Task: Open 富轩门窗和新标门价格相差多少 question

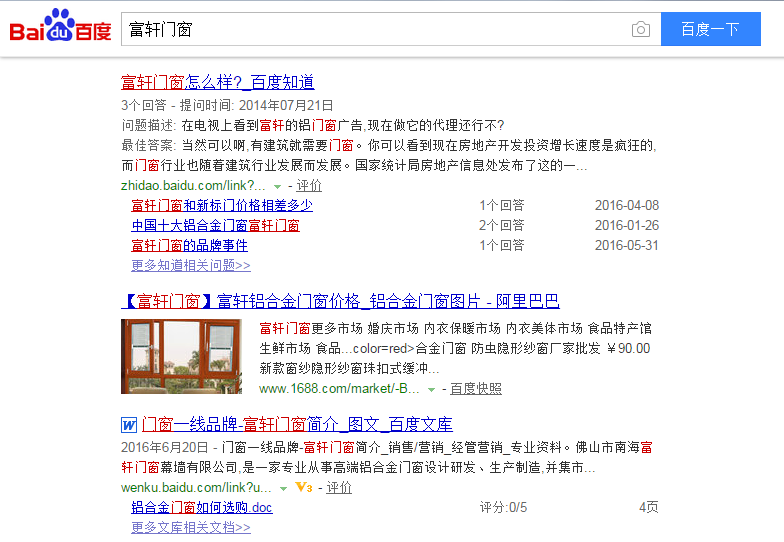Action: coord(222,206)
